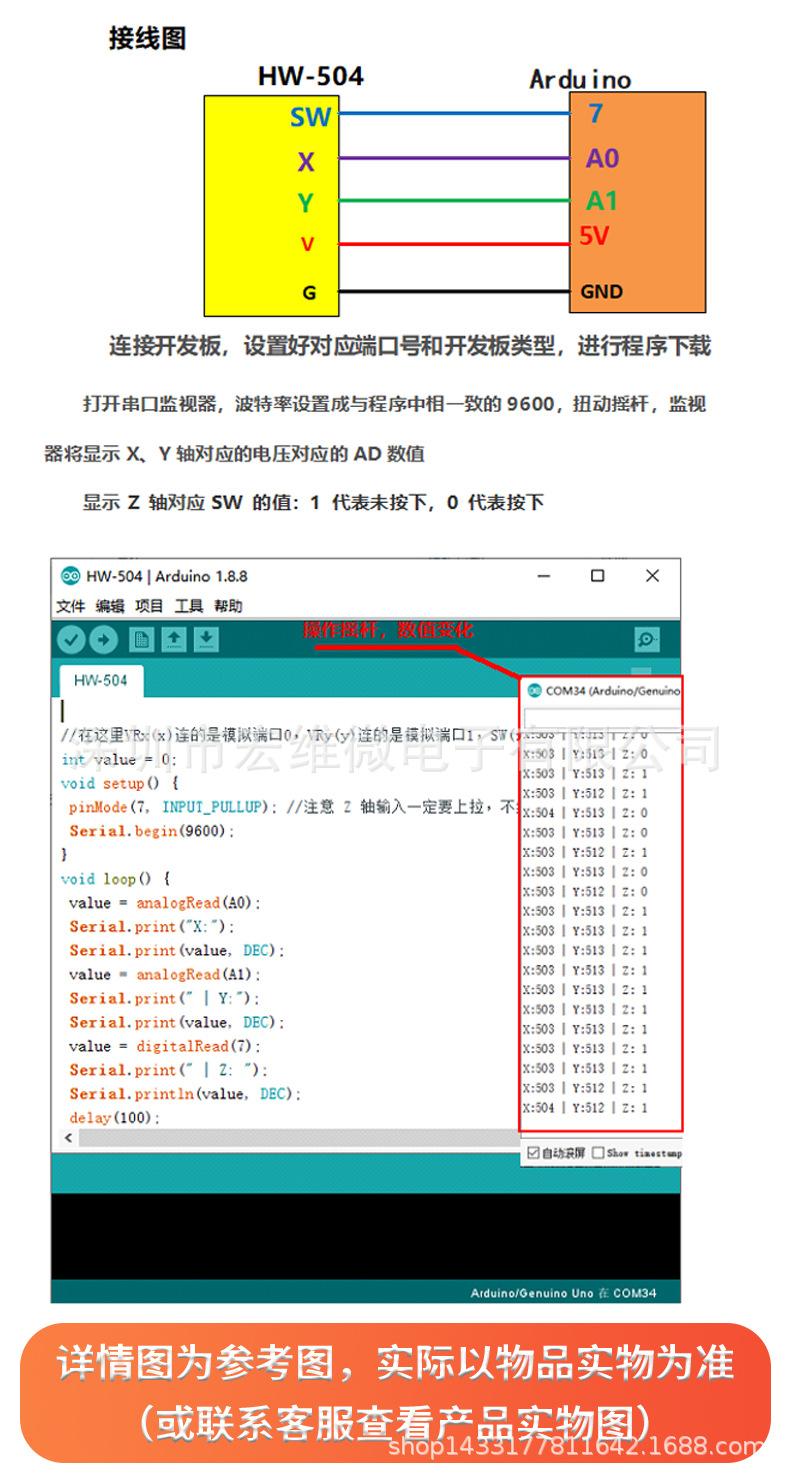The height and width of the screenshot is (1478, 790).
Task: Create a new sketch via toolbar icon
Action: 142,639
